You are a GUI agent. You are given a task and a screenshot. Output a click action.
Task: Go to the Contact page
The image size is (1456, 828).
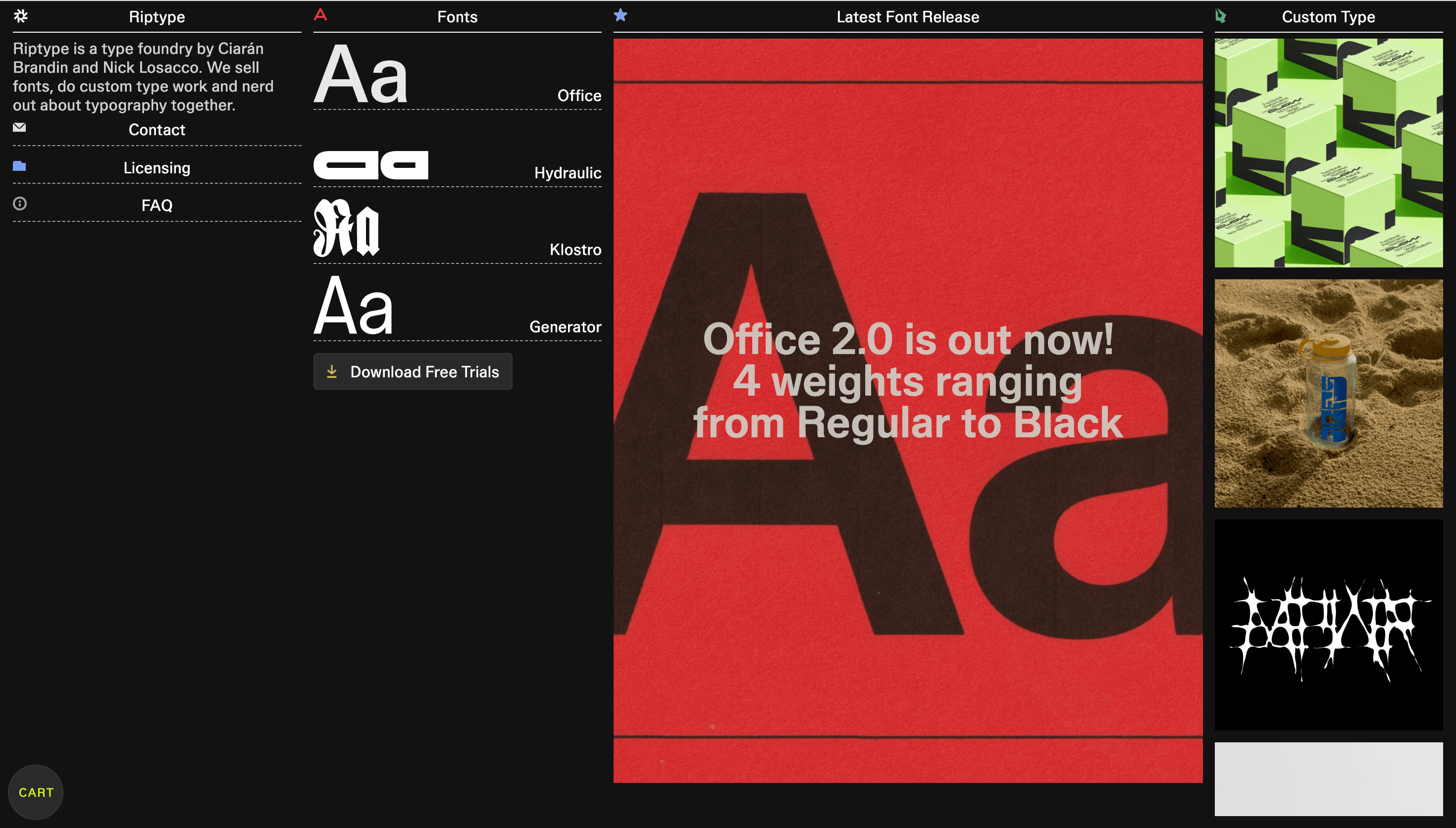(157, 130)
